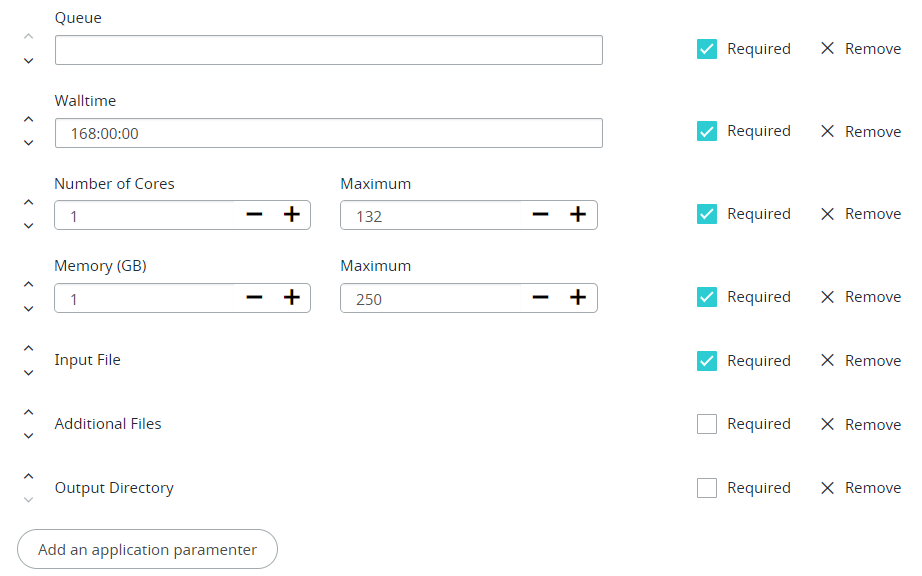Image resolution: width=922 pixels, height=576 pixels.
Task: Uncheck Required for the Queue parameter
Action: [707, 49]
